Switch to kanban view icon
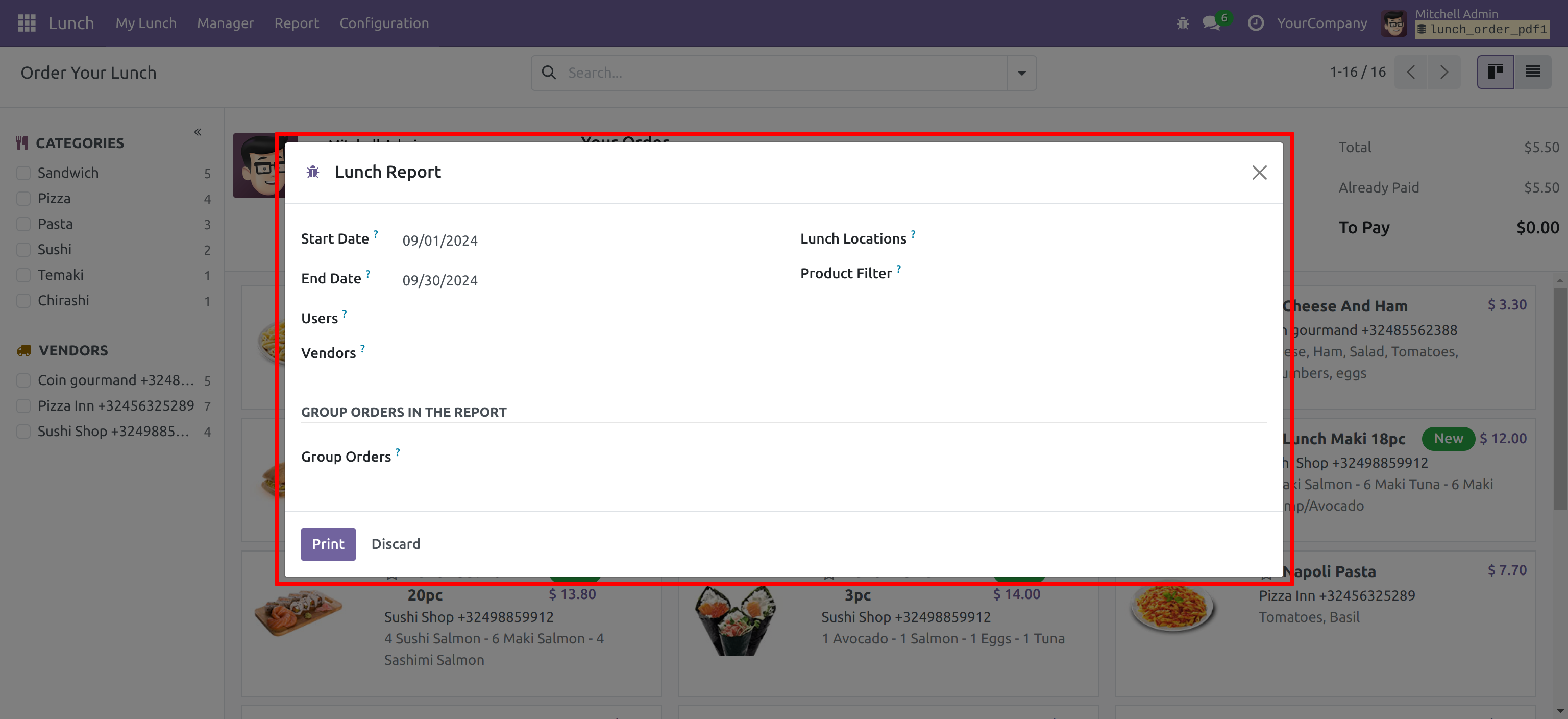Screen dimensions: 1568x719 1495,73
